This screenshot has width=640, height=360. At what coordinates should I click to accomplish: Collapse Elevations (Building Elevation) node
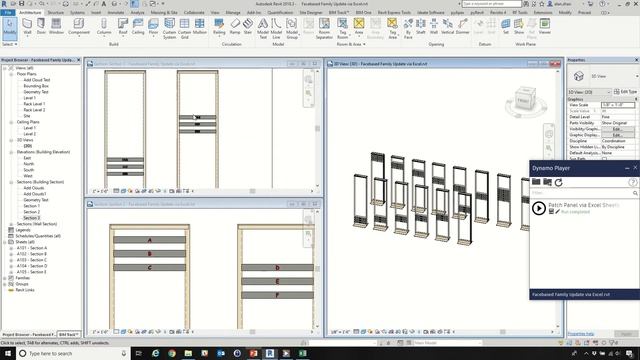click(11, 152)
